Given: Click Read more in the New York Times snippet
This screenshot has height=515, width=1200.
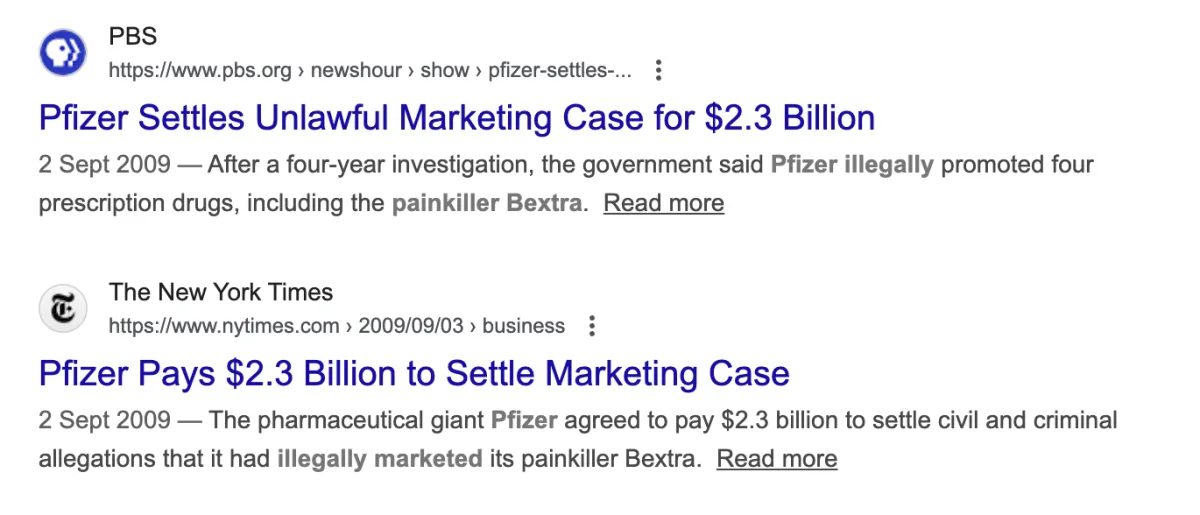Looking at the screenshot, I should [x=777, y=459].
